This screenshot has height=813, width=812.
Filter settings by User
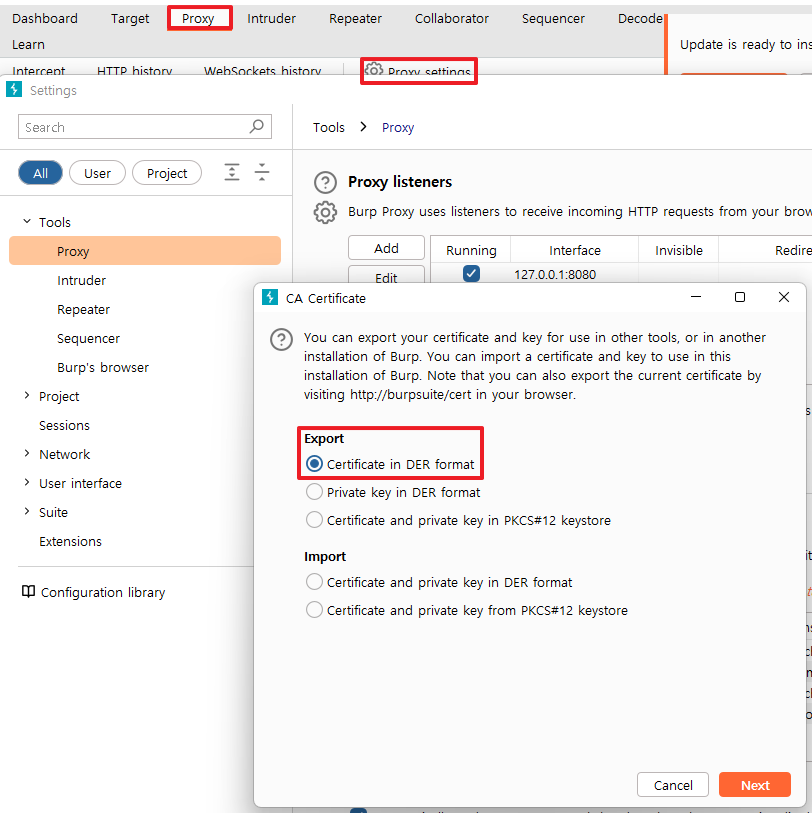[97, 173]
